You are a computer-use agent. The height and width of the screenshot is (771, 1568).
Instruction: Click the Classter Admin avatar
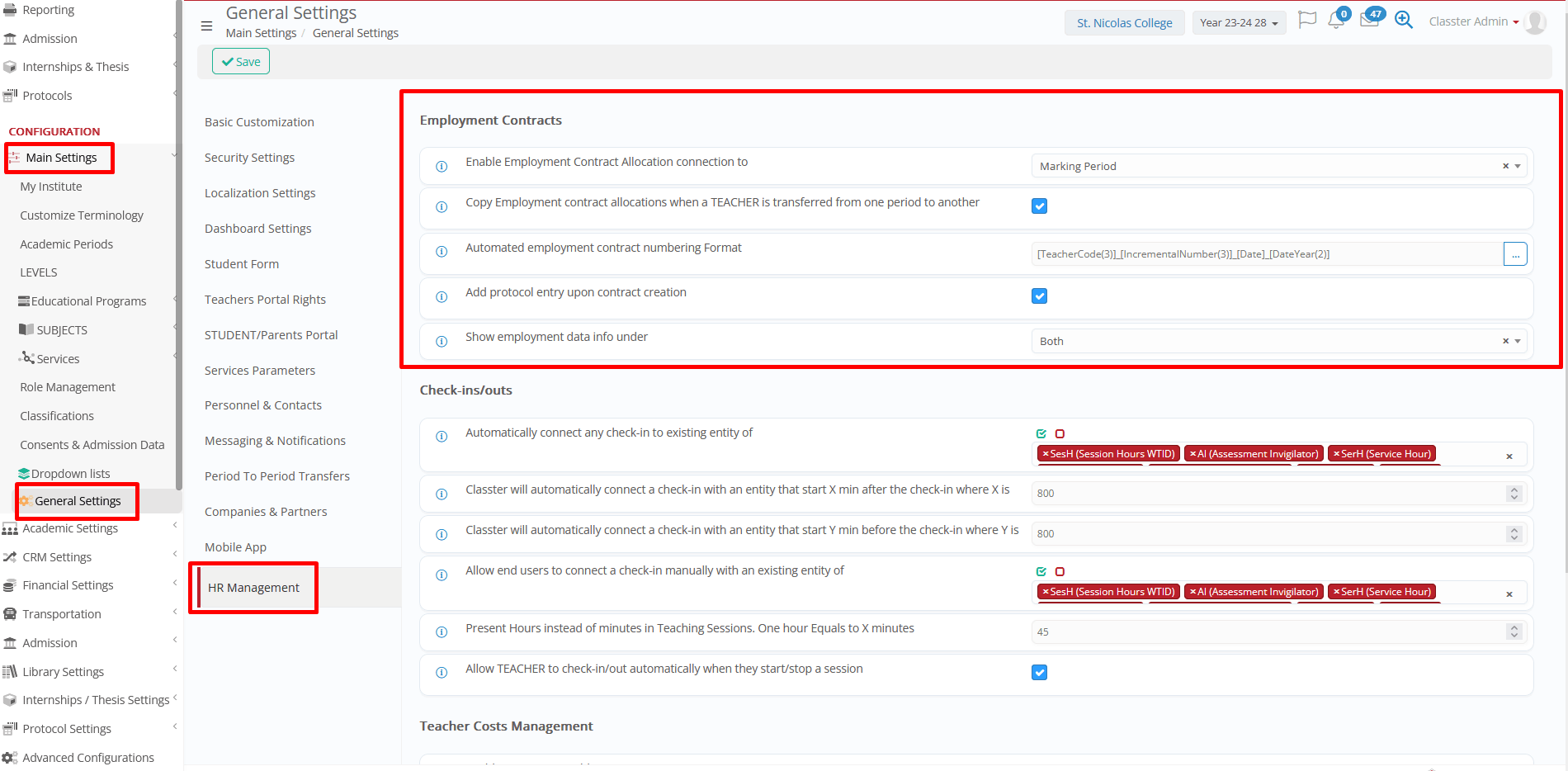tap(1535, 22)
